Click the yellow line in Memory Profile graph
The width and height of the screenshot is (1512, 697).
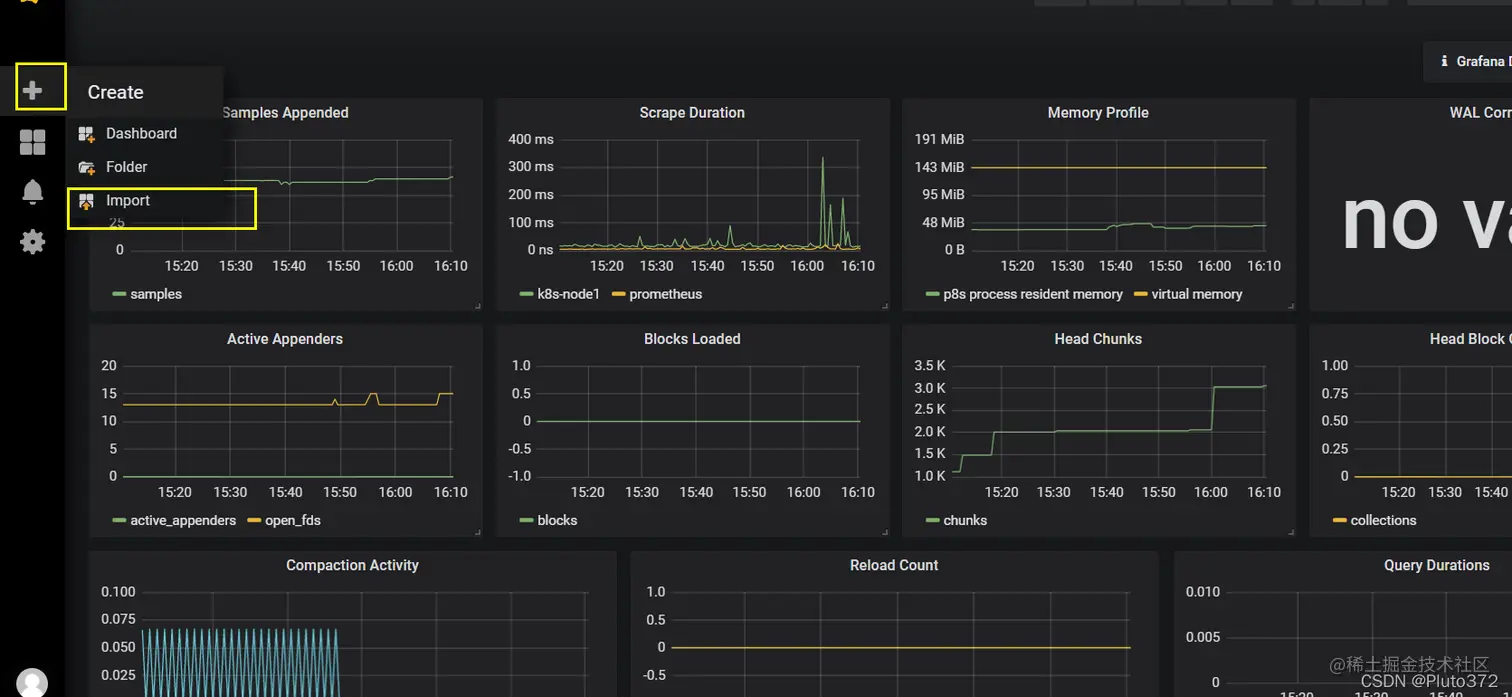pyautogui.click(x=1118, y=167)
